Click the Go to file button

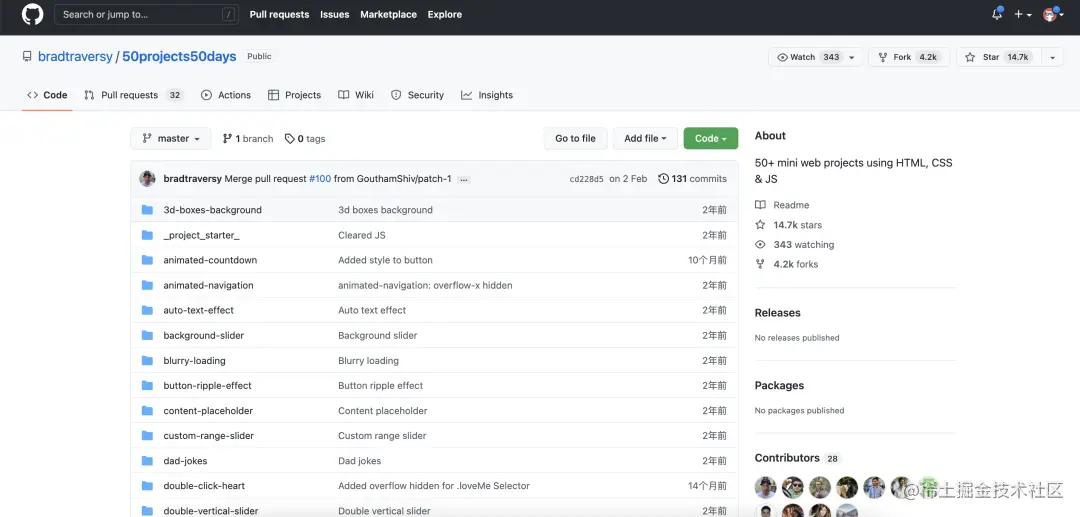pyautogui.click(x=575, y=138)
